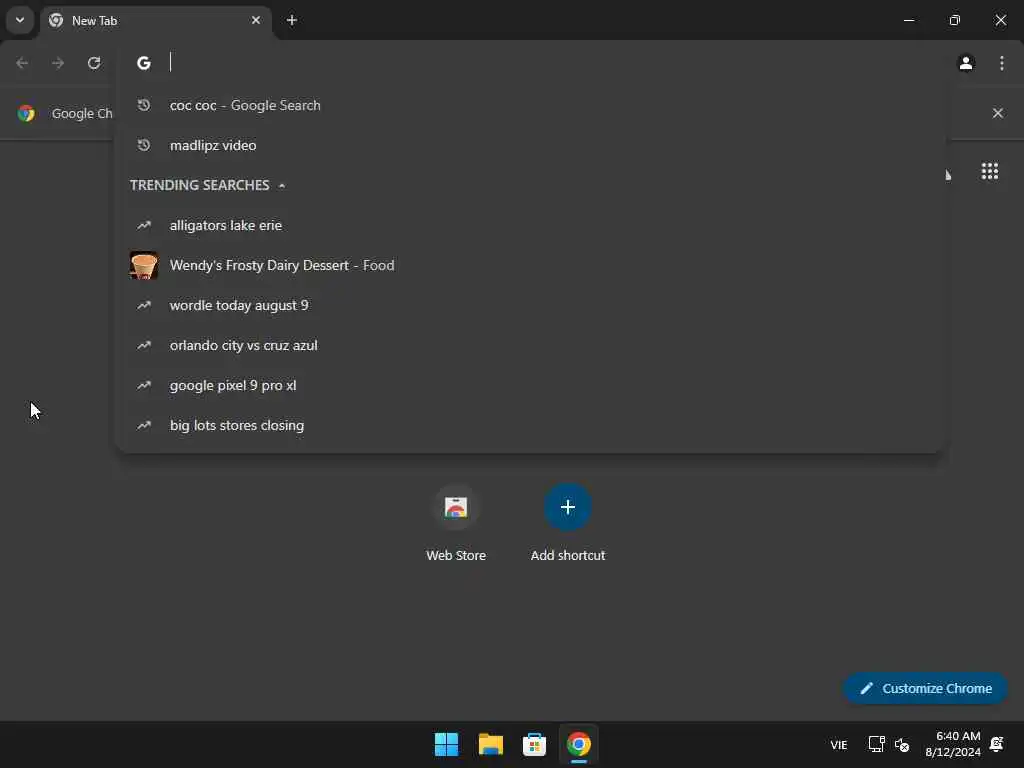Viewport: 1024px width, 768px height.
Task: Choose orlando city vs cruz azul suggestion
Action: pyautogui.click(x=530, y=345)
